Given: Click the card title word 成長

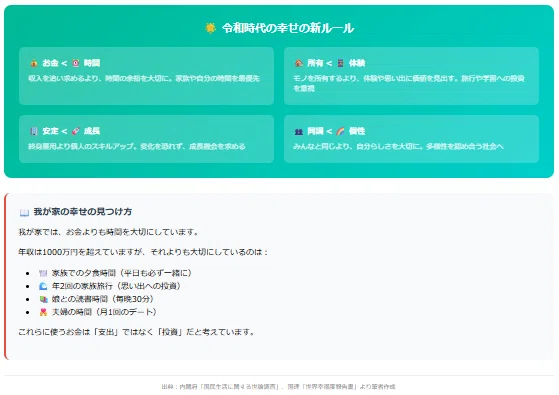Looking at the screenshot, I should point(92,131).
